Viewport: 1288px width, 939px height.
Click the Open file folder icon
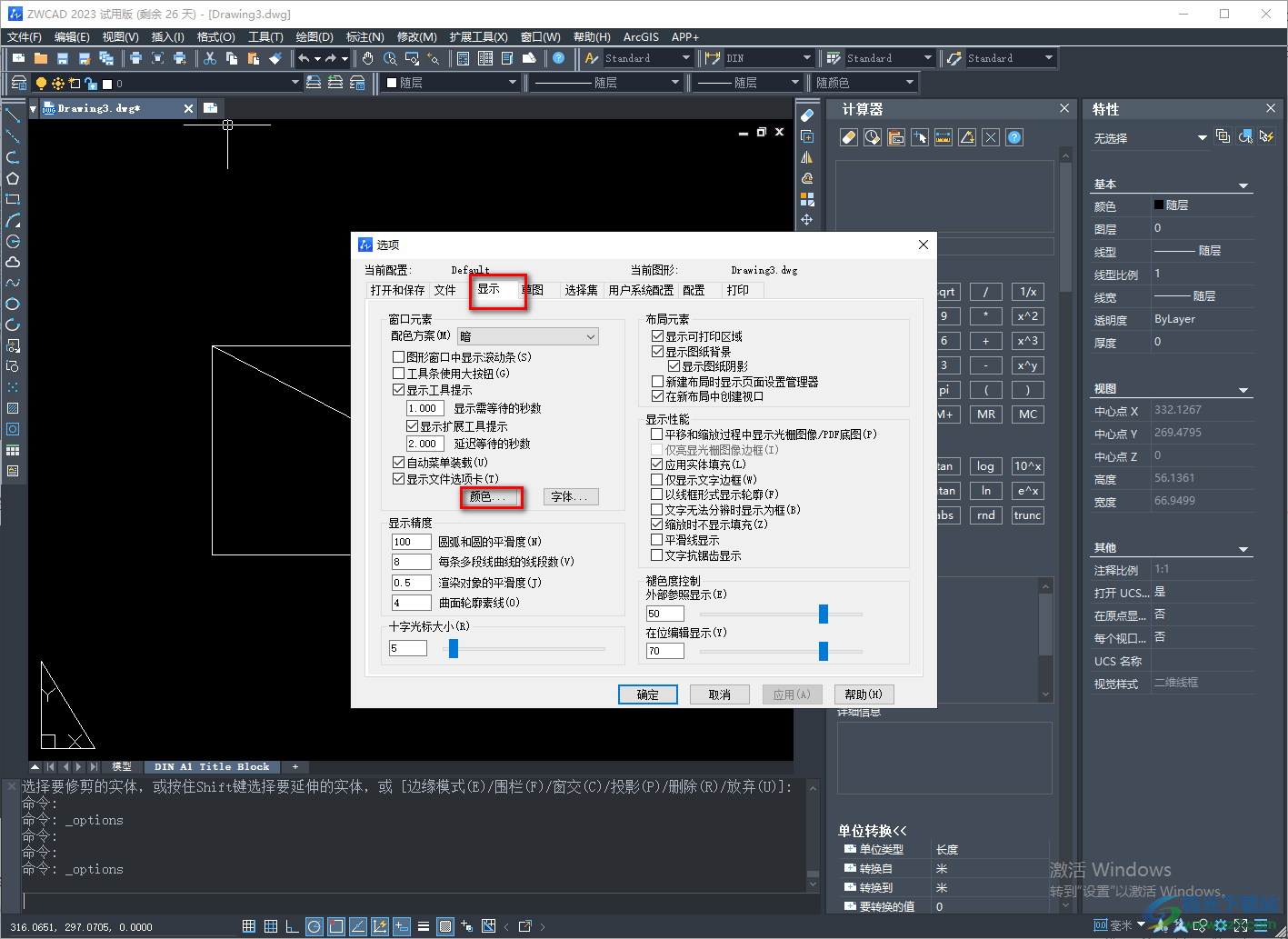pyautogui.click(x=41, y=58)
